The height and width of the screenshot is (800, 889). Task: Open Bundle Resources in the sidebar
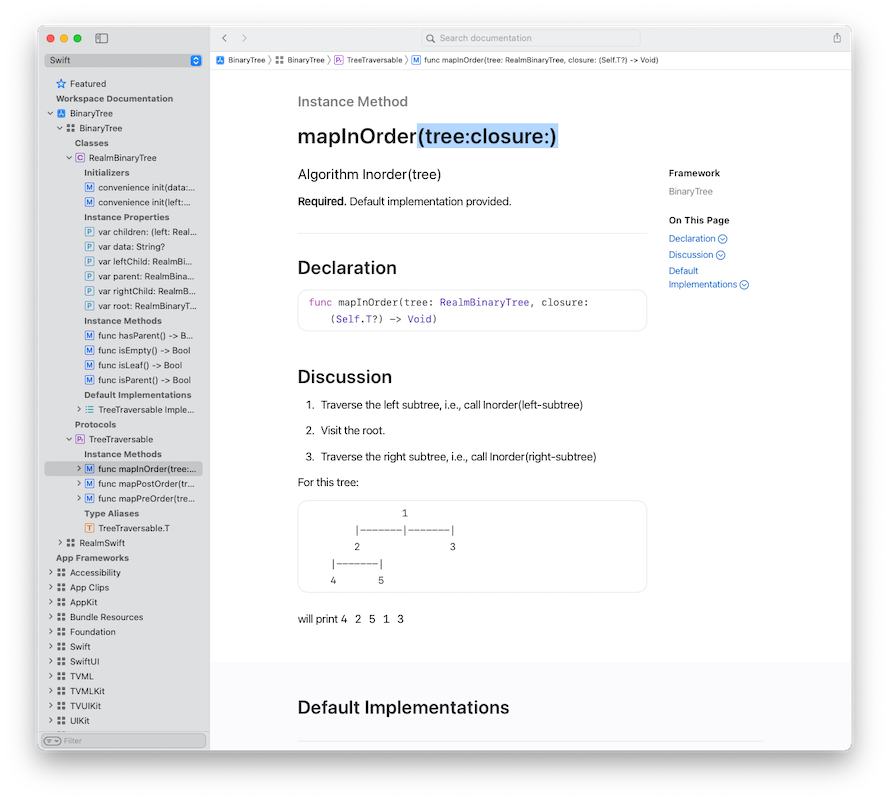tap(107, 617)
